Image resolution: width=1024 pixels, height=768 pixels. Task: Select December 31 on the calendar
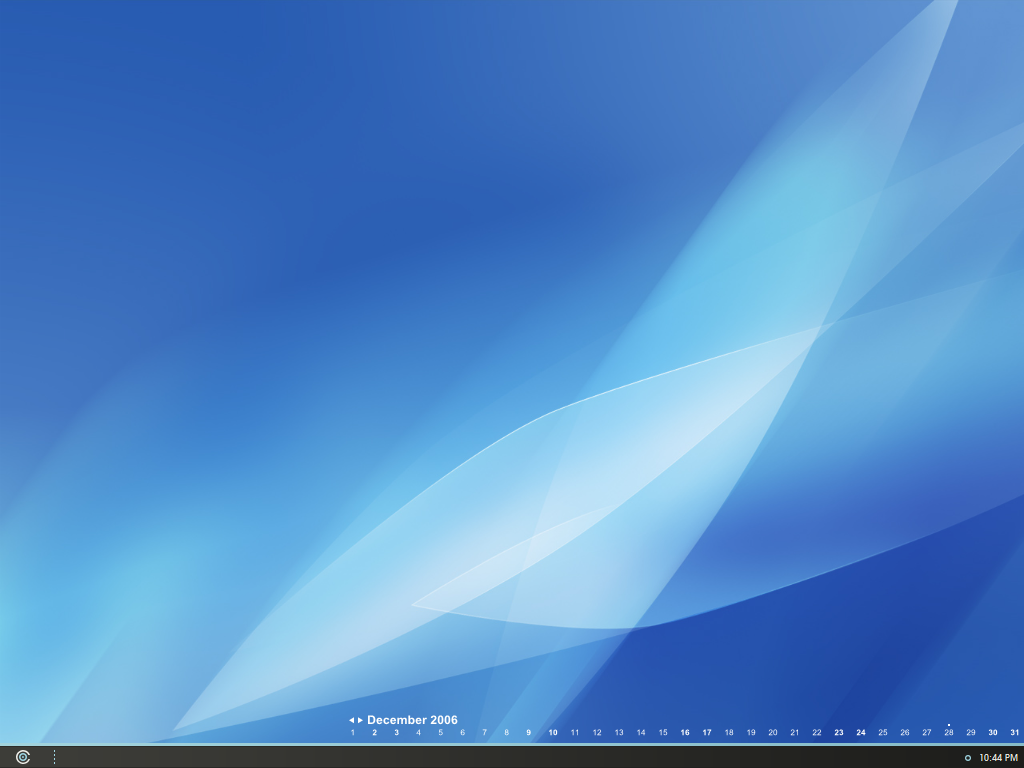pyautogui.click(x=1013, y=733)
